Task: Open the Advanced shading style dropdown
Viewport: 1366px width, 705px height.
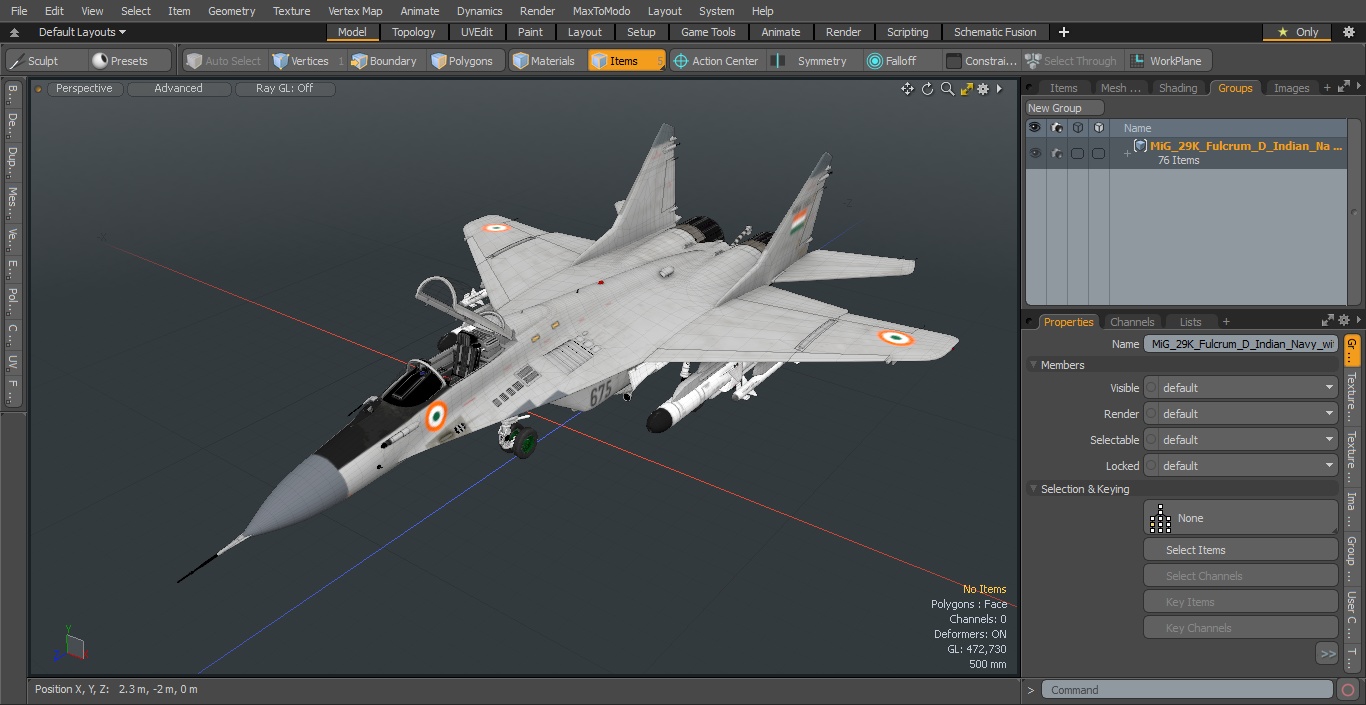Action: pyautogui.click(x=178, y=89)
